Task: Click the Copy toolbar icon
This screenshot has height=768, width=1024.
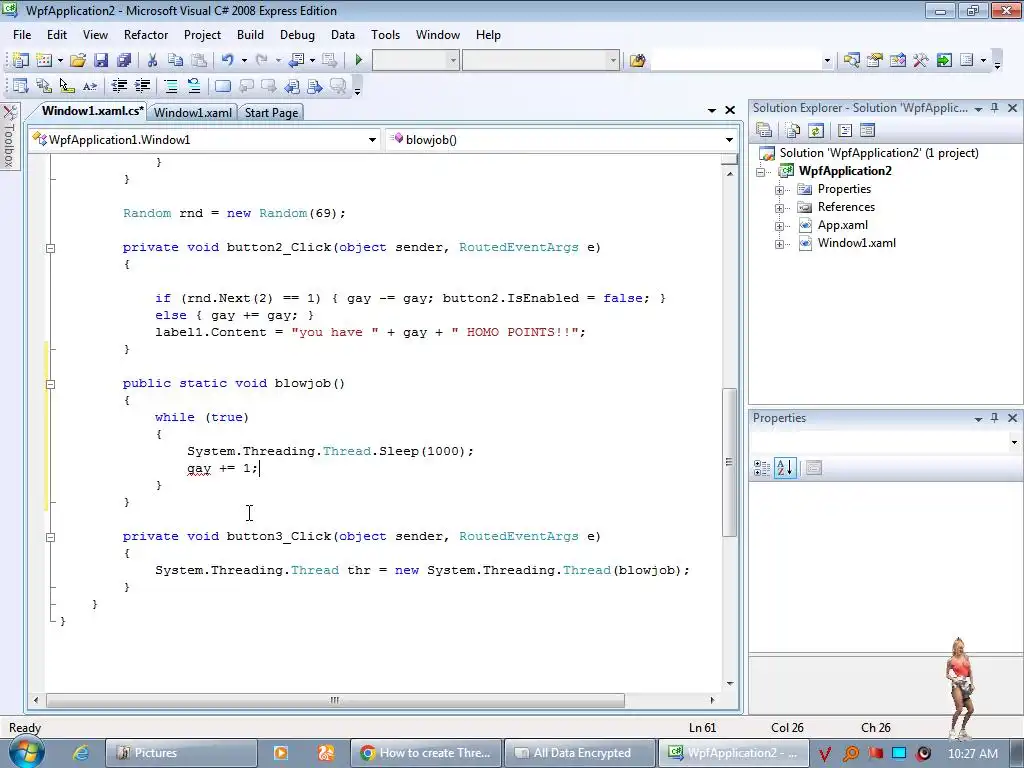Action: coord(175,60)
